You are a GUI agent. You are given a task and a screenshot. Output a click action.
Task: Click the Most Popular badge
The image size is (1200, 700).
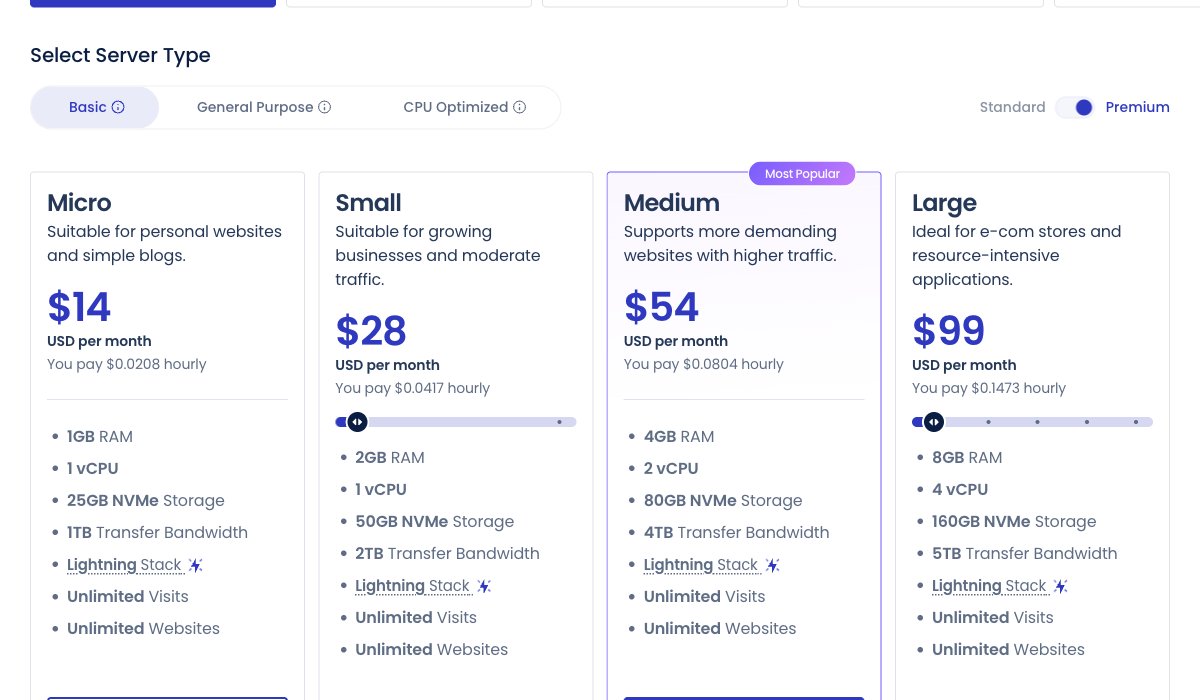(x=802, y=174)
